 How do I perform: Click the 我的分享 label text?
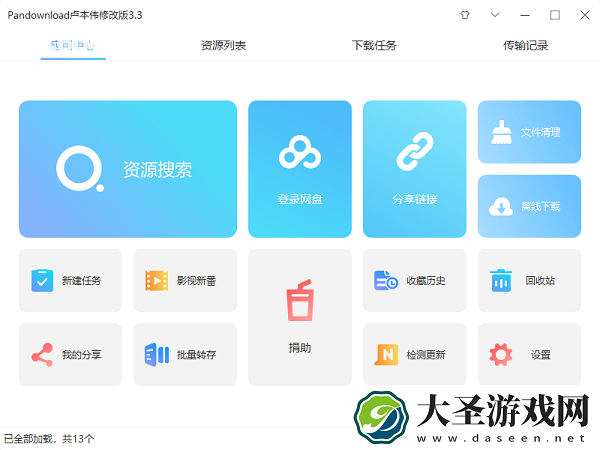[x=82, y=355]
